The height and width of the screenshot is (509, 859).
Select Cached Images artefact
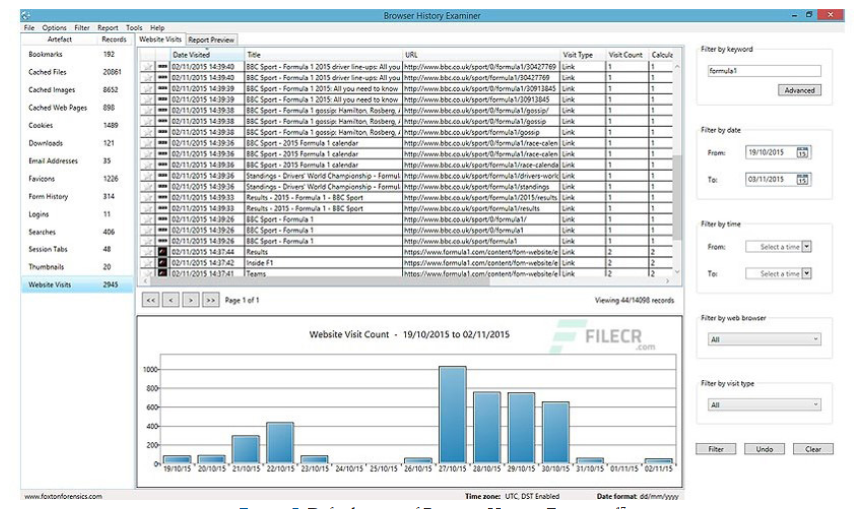pos(77,90)
